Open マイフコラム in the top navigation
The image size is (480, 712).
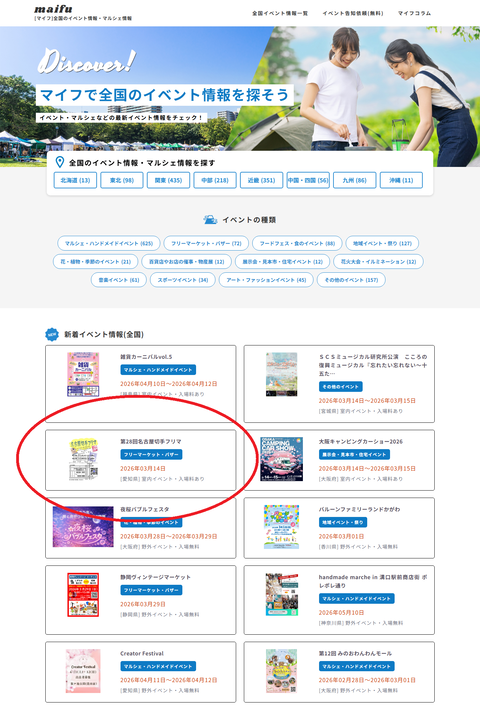(x=414, y=13)
